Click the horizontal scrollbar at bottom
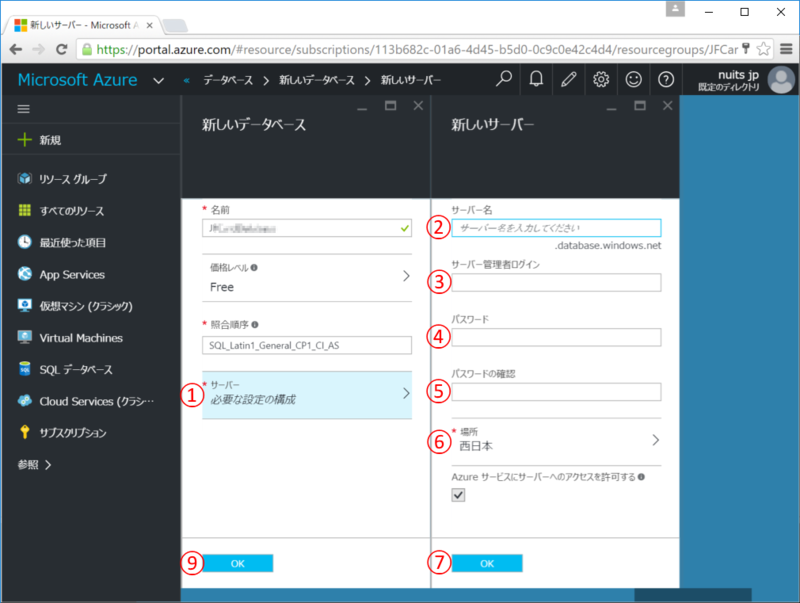 pyautogui.click(x=692, y=594)
